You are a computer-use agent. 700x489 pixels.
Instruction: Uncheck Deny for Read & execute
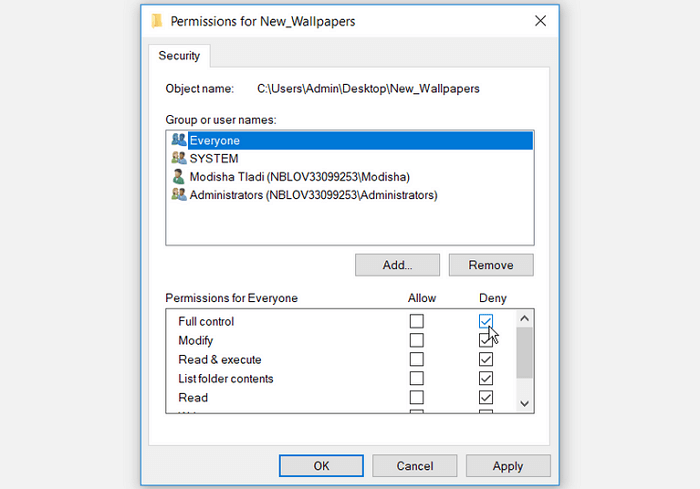486,359
